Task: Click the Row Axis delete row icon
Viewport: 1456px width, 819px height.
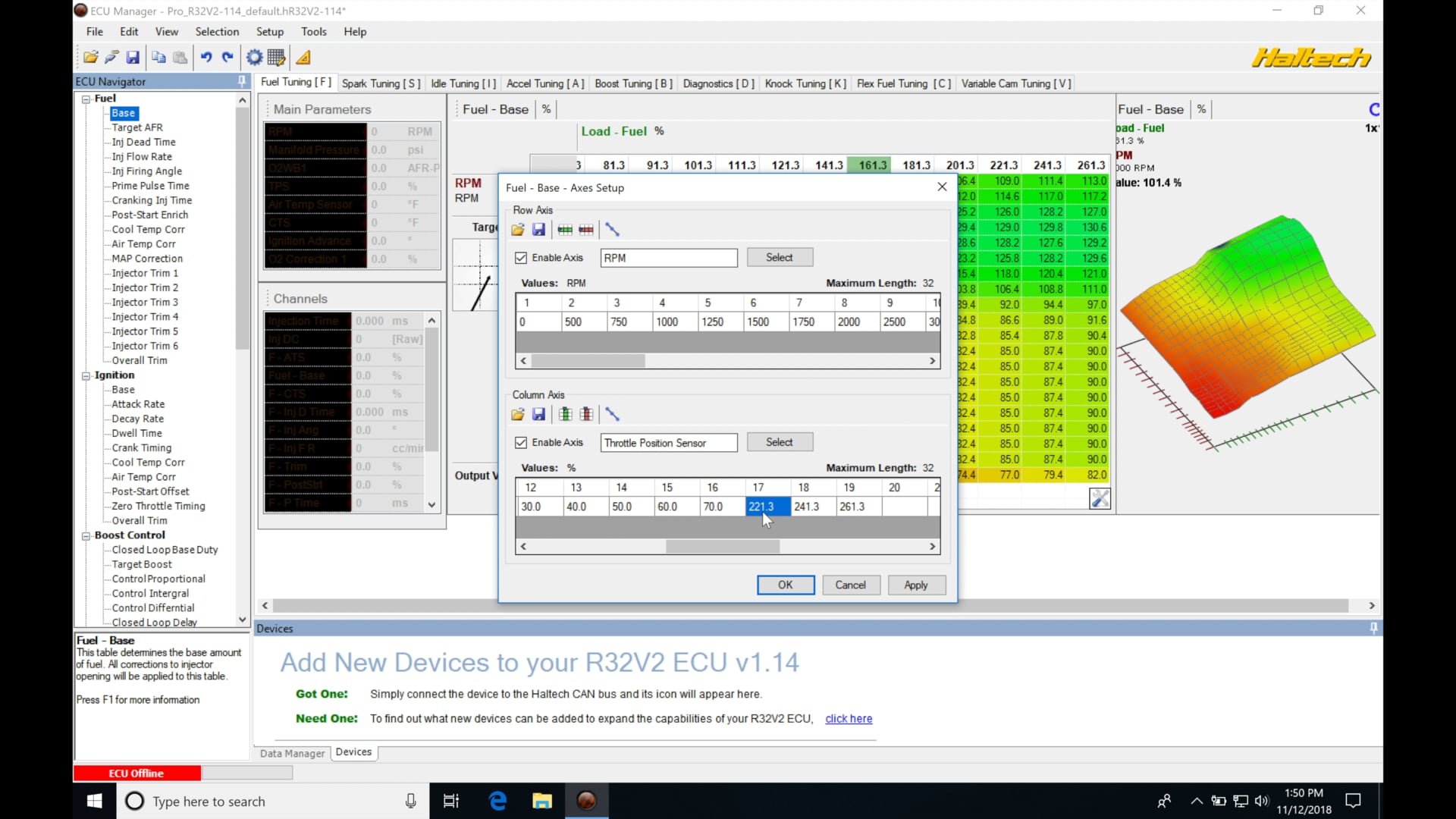Action: [586, 230]
